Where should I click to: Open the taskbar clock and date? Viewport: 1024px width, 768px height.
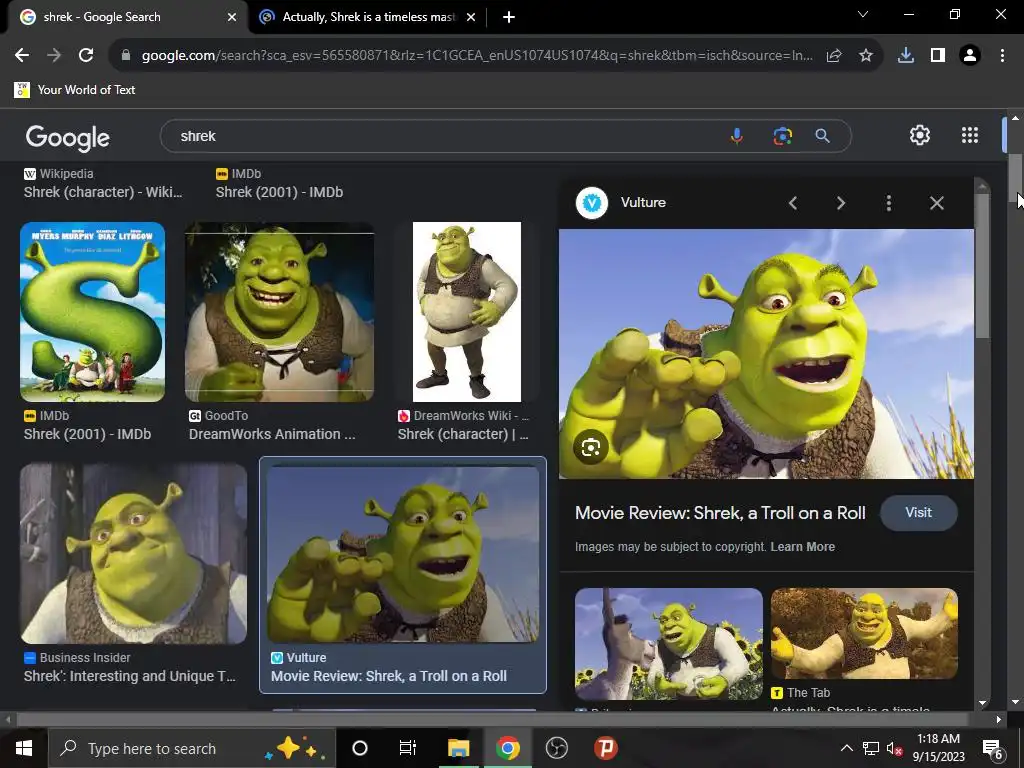pyautogui.click(x=938, y=748)
